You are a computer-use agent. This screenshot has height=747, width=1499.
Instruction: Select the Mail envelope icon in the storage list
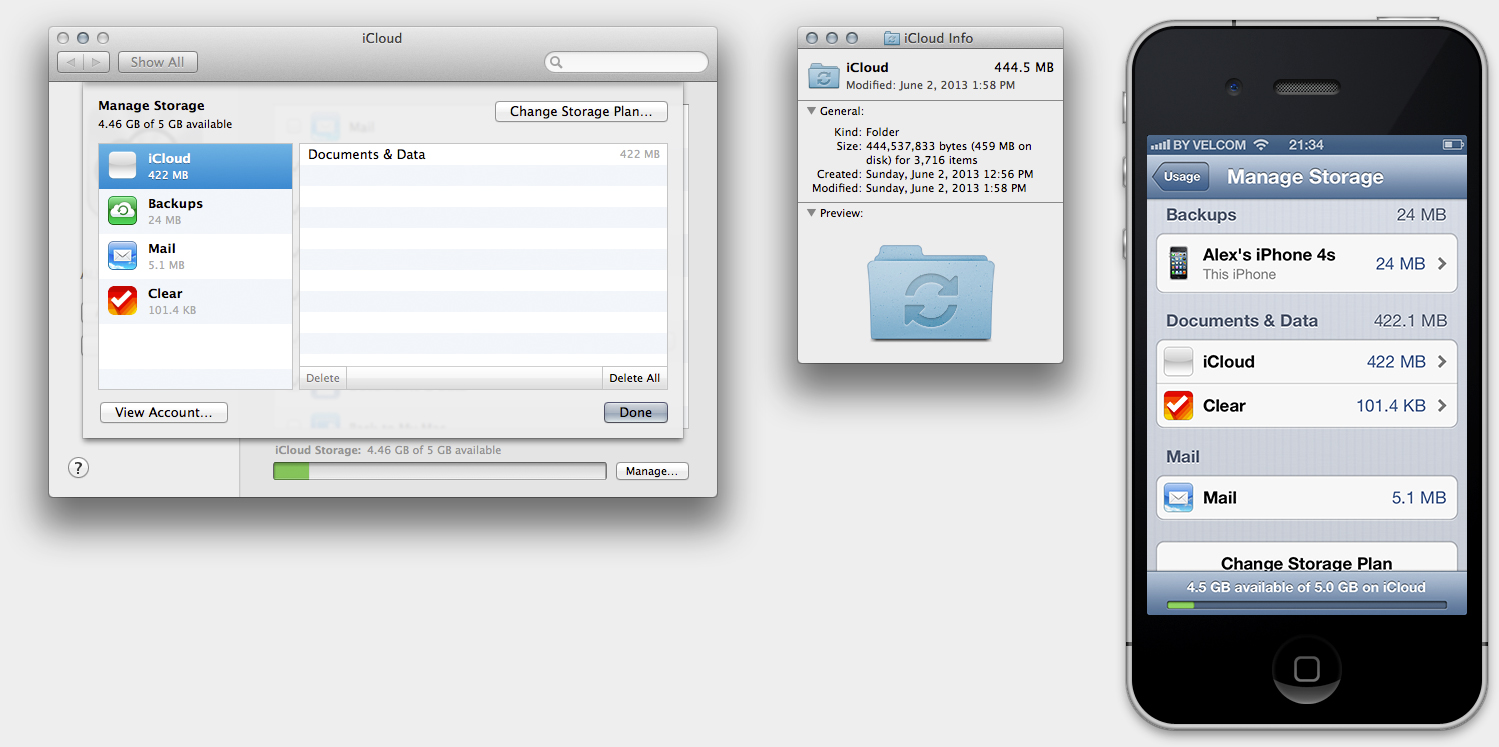tap(122, 256)
